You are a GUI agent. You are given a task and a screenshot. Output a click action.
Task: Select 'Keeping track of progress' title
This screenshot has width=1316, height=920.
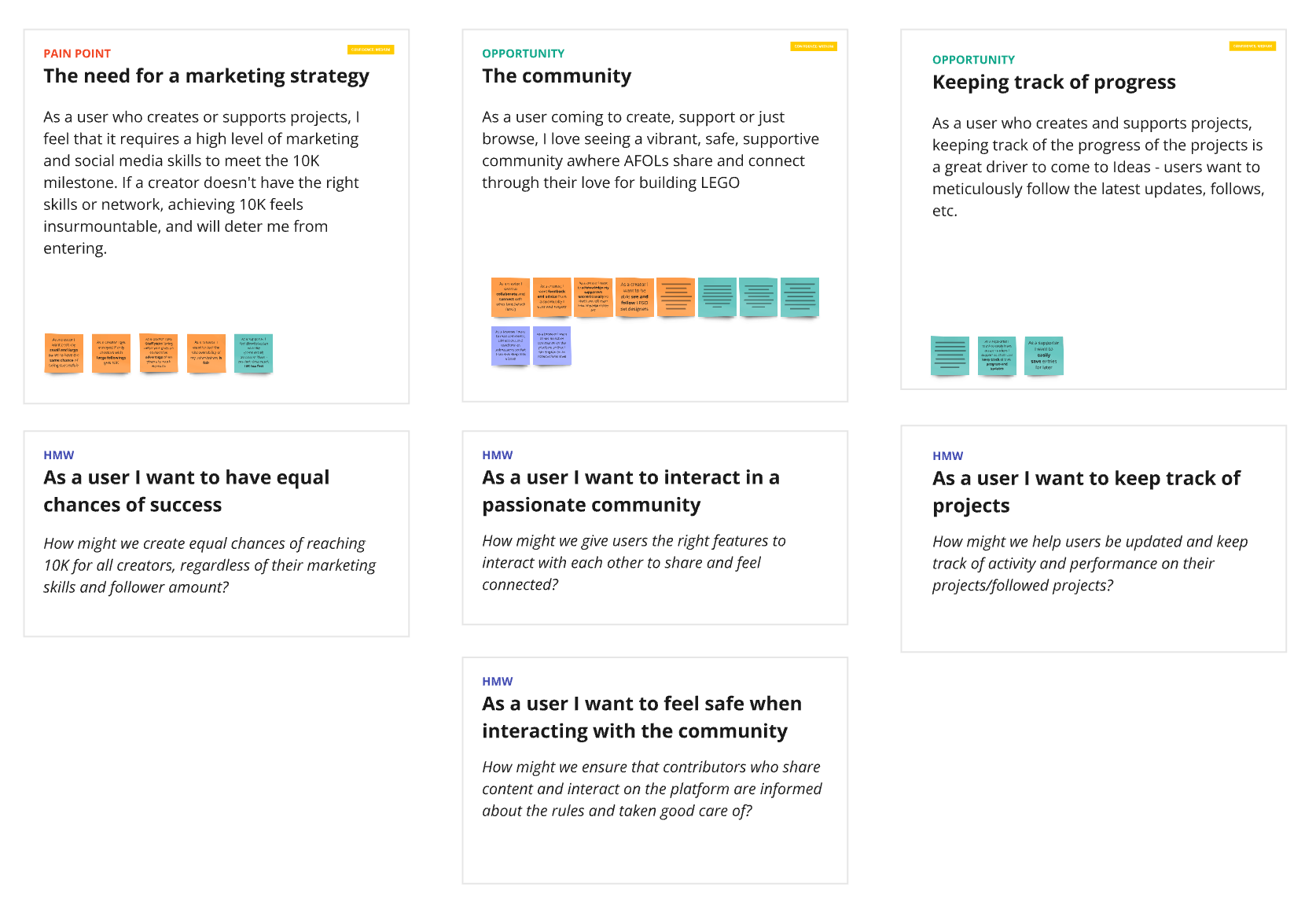click(x=1053, y=83)
